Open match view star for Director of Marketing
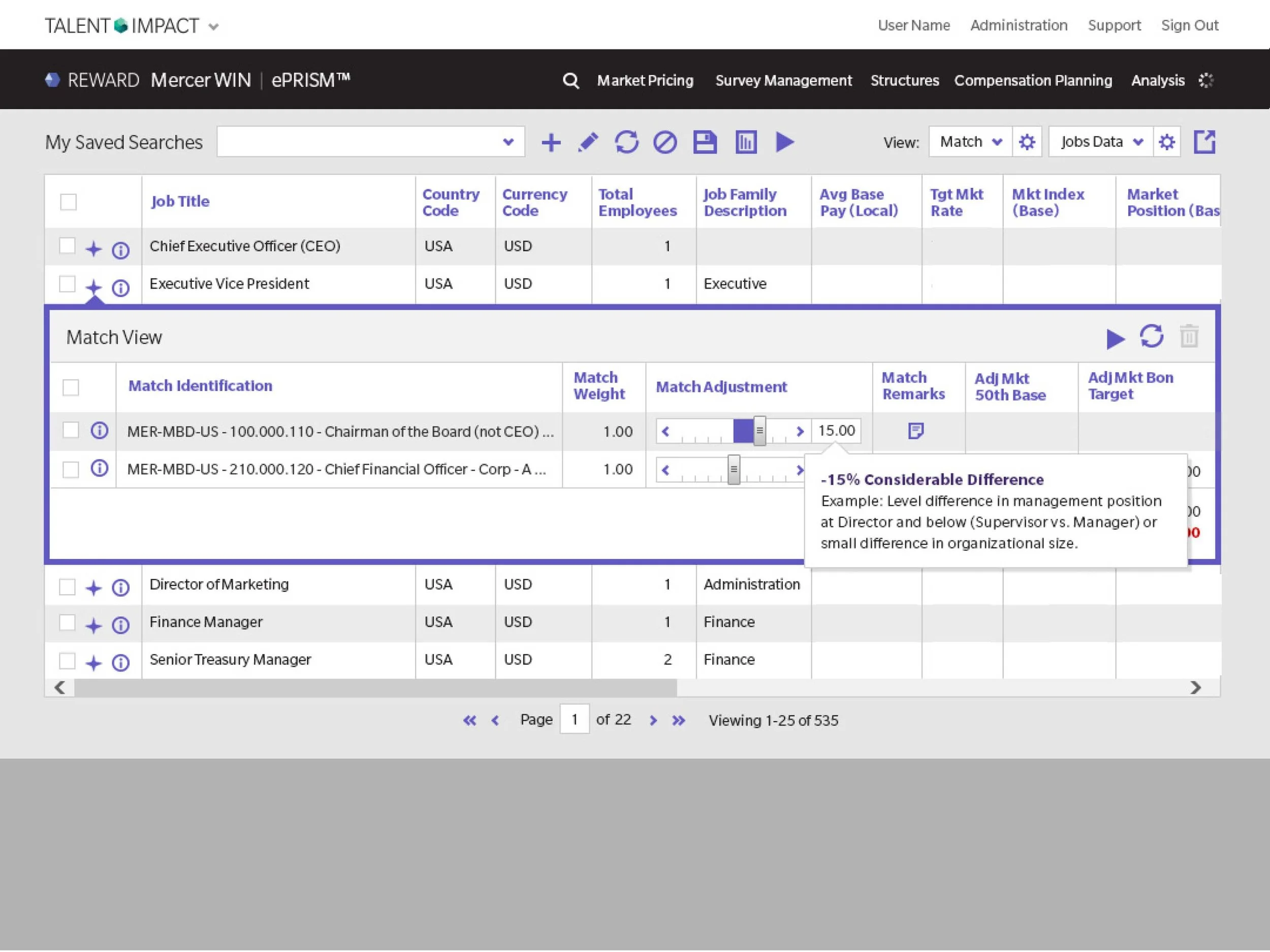This screenshot has width=1270, height=952. point(93,587)
